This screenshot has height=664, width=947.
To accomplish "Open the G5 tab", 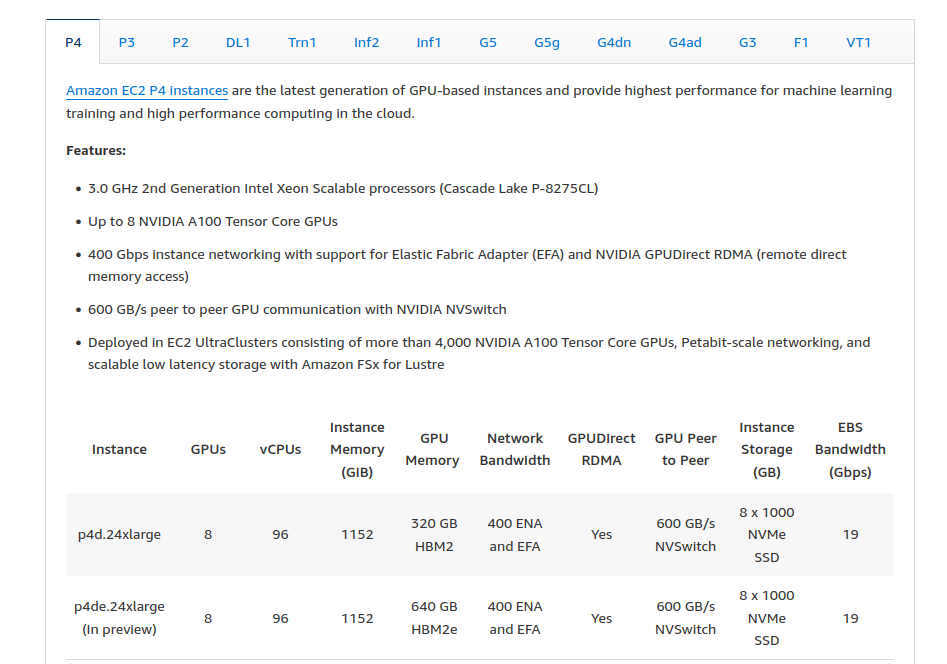I will coord(488,42).
